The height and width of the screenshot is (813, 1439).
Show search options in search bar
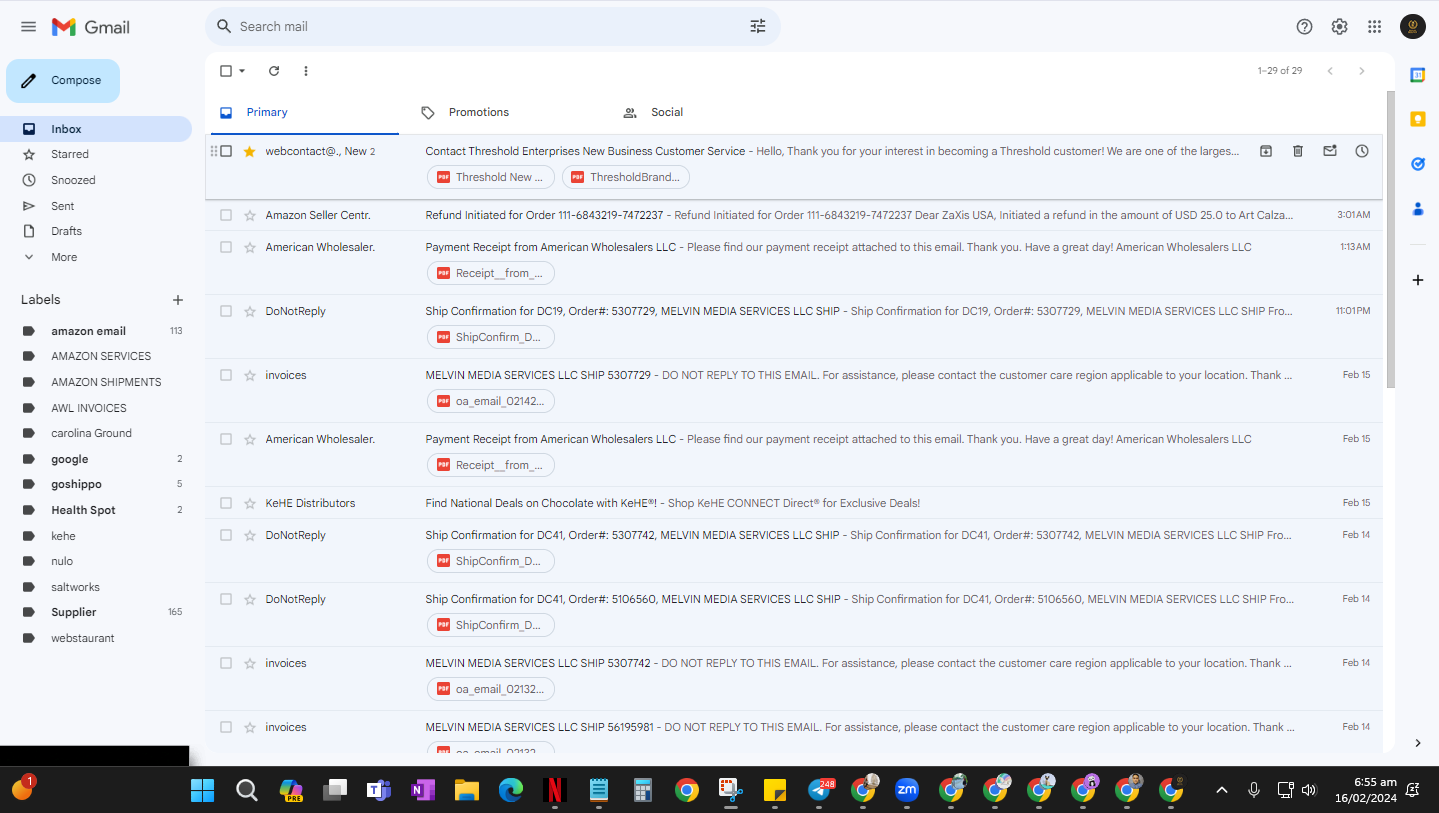pyautogui.click(x=758, y=27)
